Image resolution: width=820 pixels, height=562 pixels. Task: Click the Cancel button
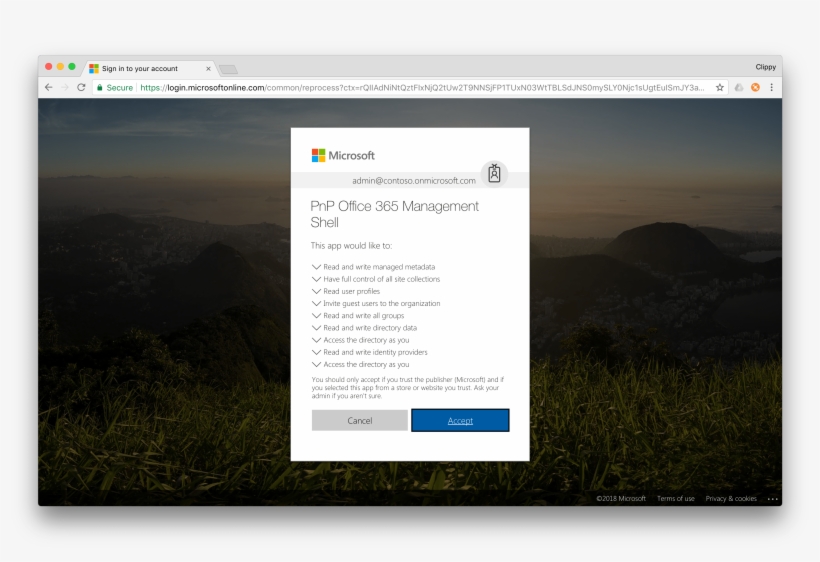point(360,420)
